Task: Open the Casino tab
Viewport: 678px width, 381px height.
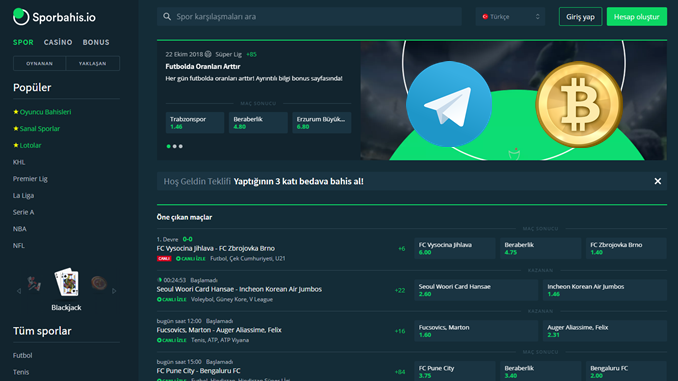Action: (x=58, y=42)
